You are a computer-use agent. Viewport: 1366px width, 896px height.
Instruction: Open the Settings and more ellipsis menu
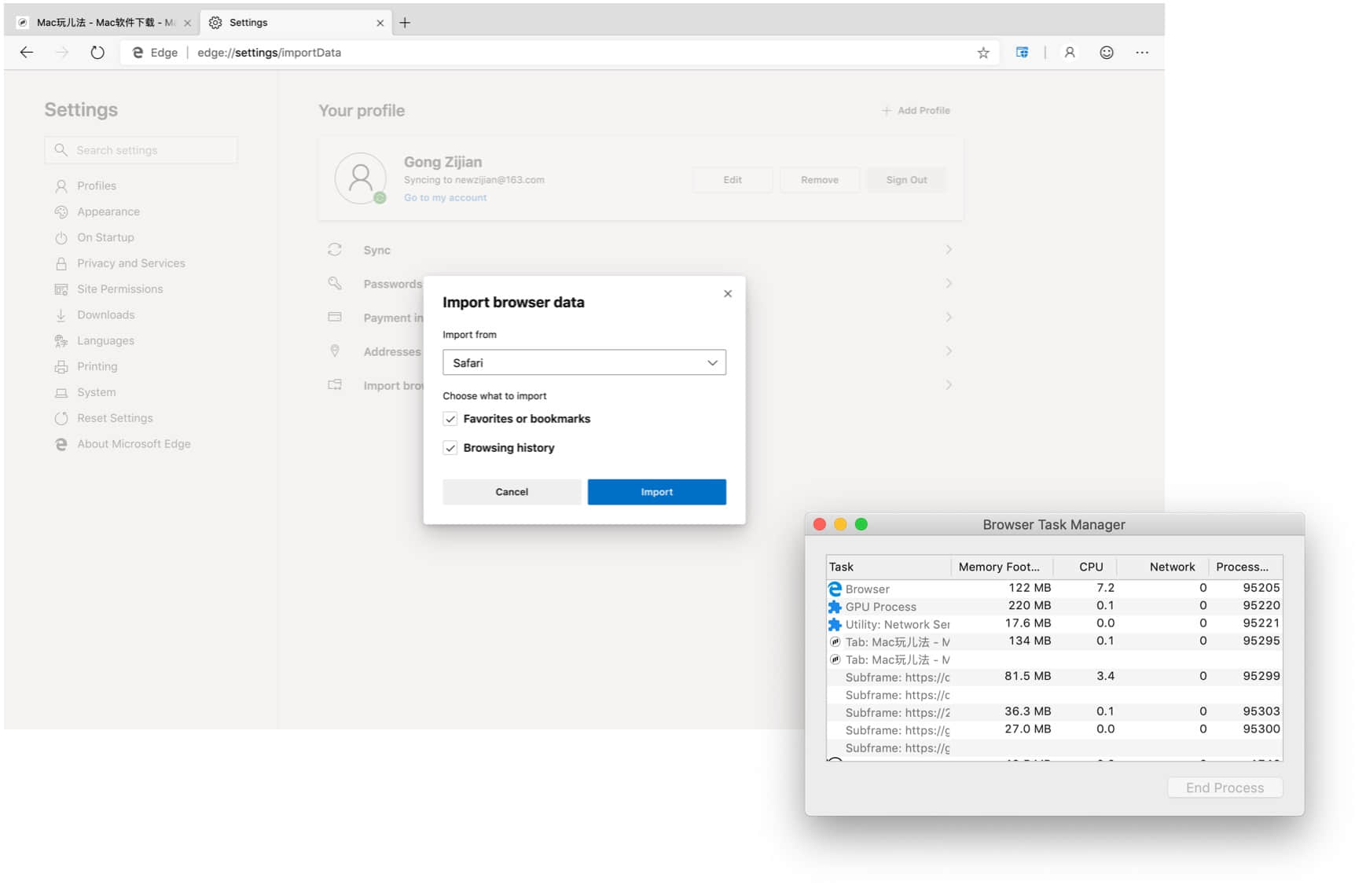[1142, 53]
